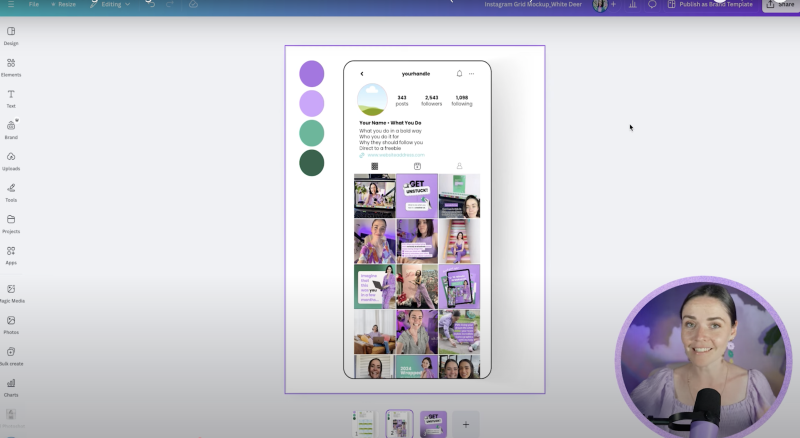This screenshot has width=800, height=438.
Task: Click the '343 posts' count
Action: tap(402, 101)
